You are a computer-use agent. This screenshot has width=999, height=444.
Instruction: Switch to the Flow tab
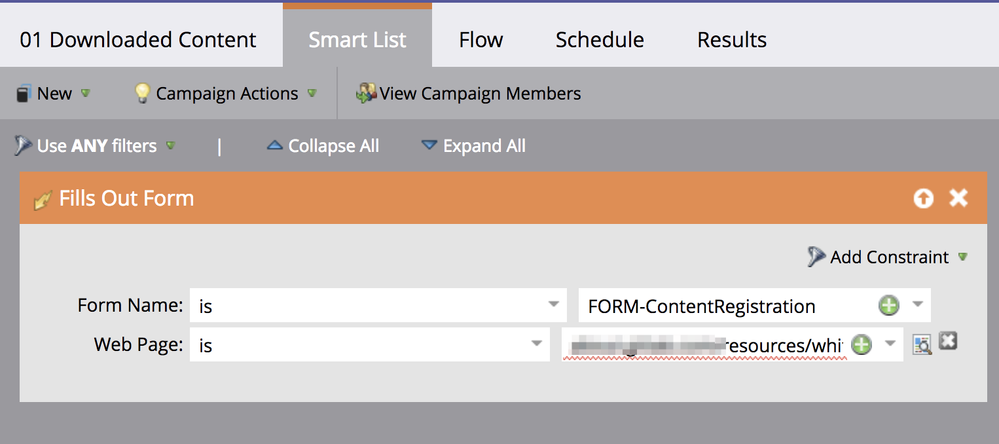[x=481, y=39]
